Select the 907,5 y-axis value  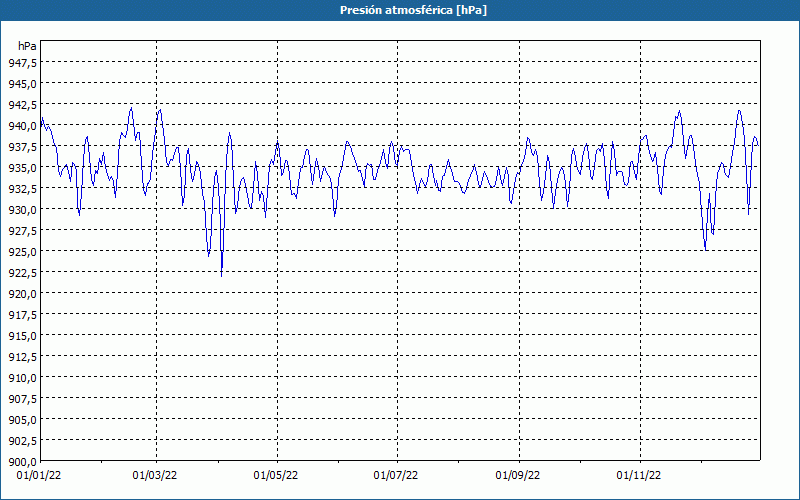click(x=22, y=399)
